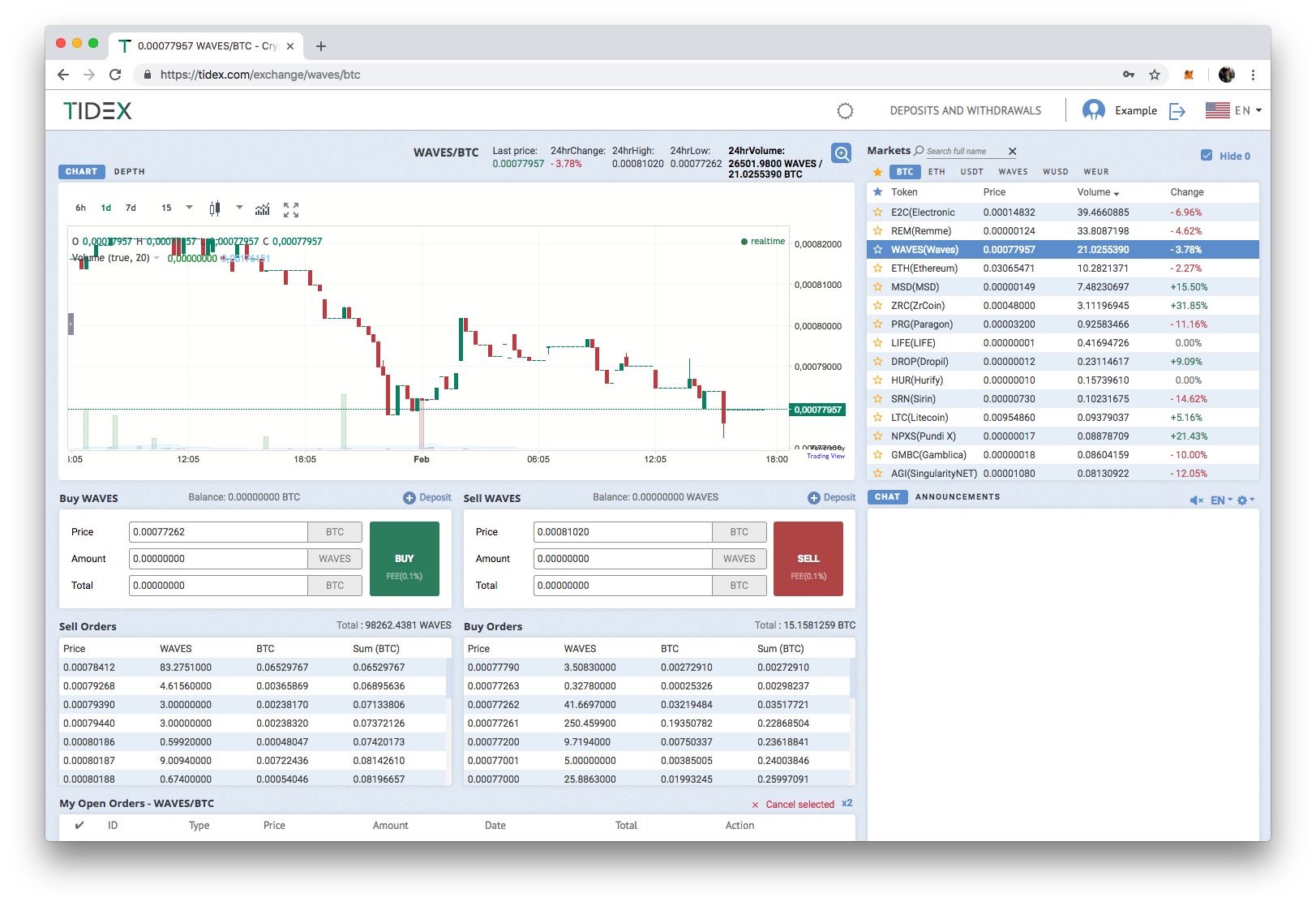
Task: Toggle the theme circle icon in header
Action: tap(845, 111)
